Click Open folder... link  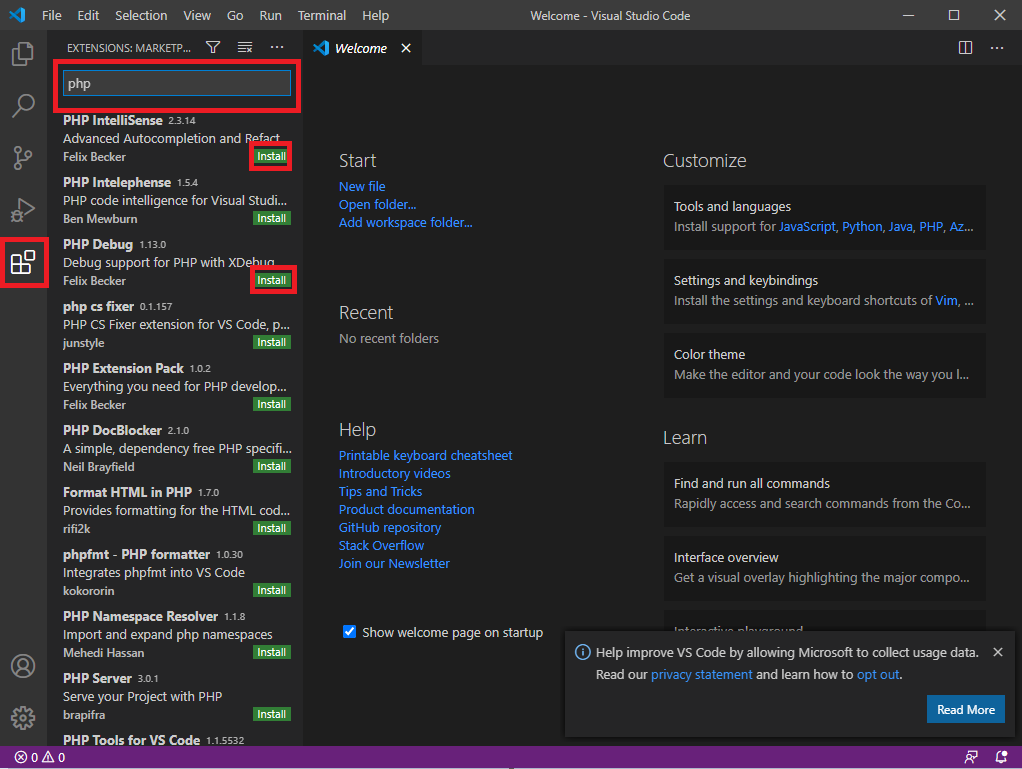click(x=377, y=205)
